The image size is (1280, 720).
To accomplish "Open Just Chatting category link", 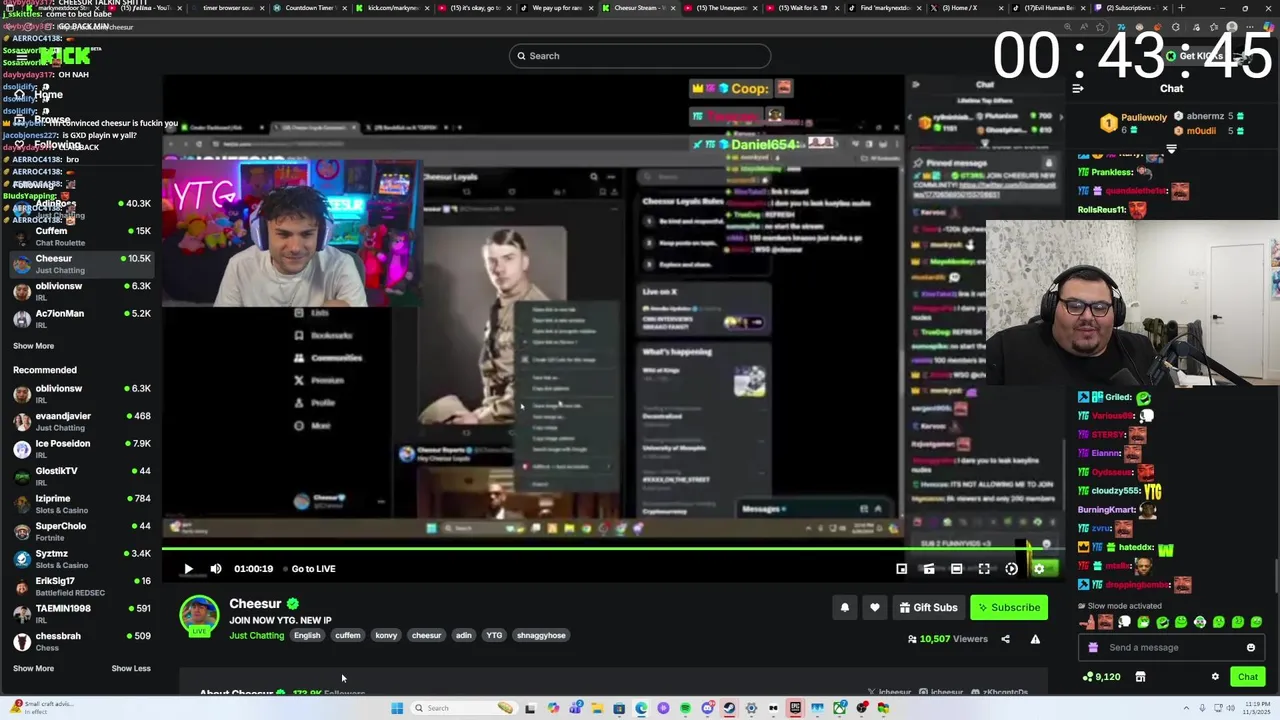I will (257, 635).
